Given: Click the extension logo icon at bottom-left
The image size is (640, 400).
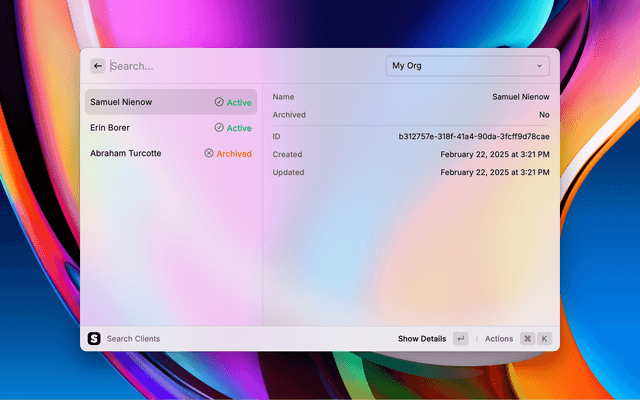Looking at the screenshot, I should 95,339.
